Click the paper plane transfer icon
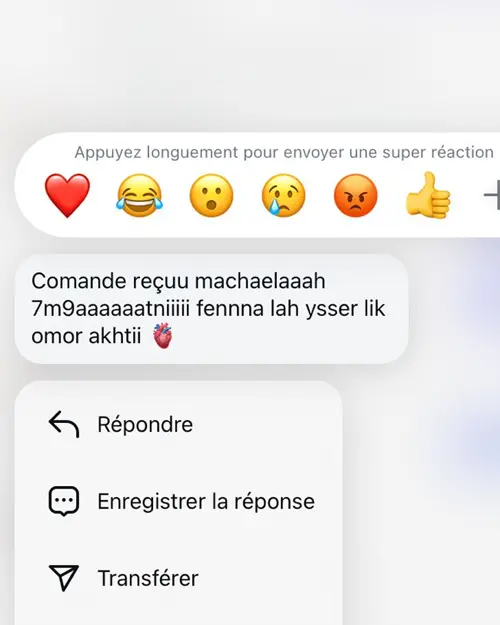The image size is (500, 625). tap(64, 578)
